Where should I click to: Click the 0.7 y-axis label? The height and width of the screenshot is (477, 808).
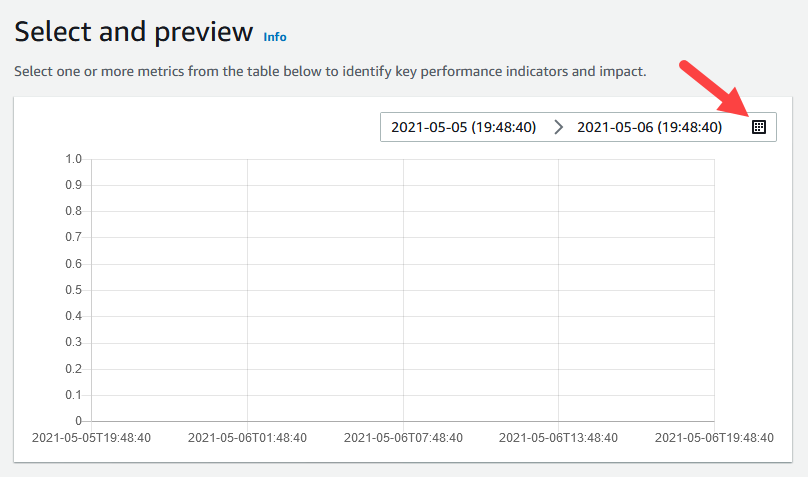(x=74, y=237)
